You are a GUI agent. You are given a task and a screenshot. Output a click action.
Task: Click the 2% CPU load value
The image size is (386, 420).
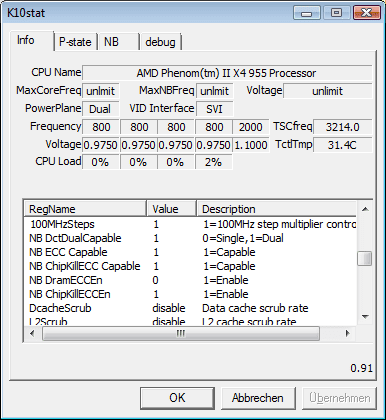pyautogui.click(x=214, y=162)
